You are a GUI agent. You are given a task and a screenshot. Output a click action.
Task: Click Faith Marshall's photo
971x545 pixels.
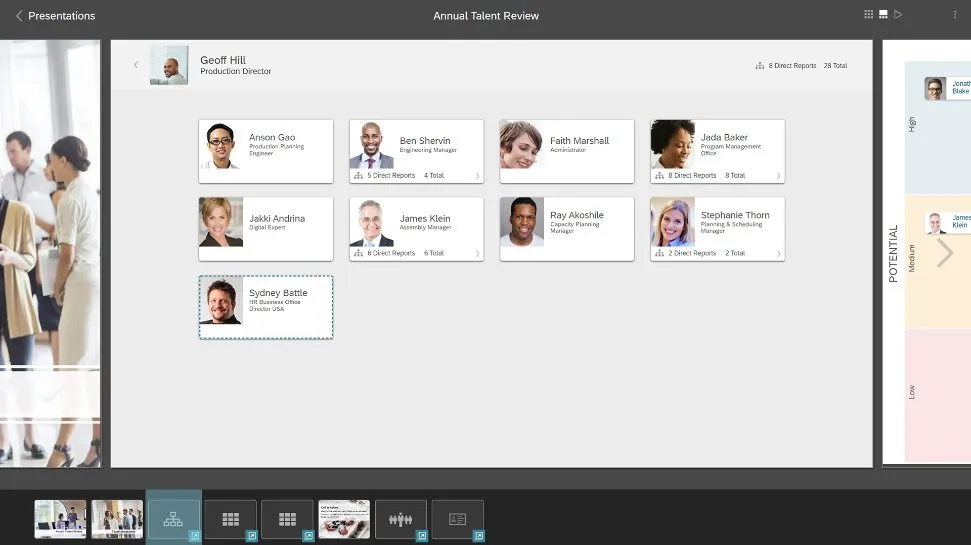coord(522,144)
